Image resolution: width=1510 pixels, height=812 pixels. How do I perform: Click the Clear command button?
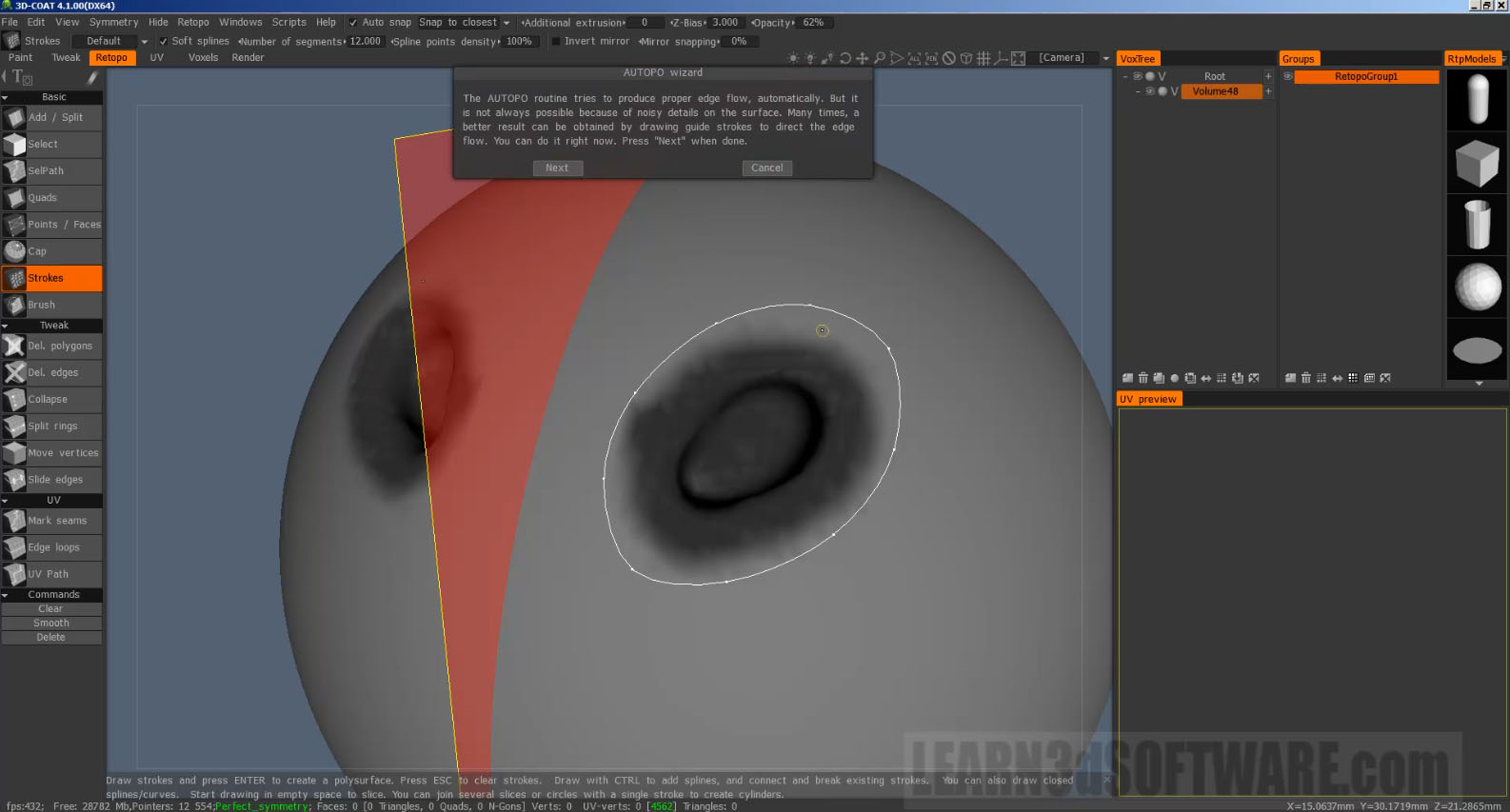(x=51, y=609)
